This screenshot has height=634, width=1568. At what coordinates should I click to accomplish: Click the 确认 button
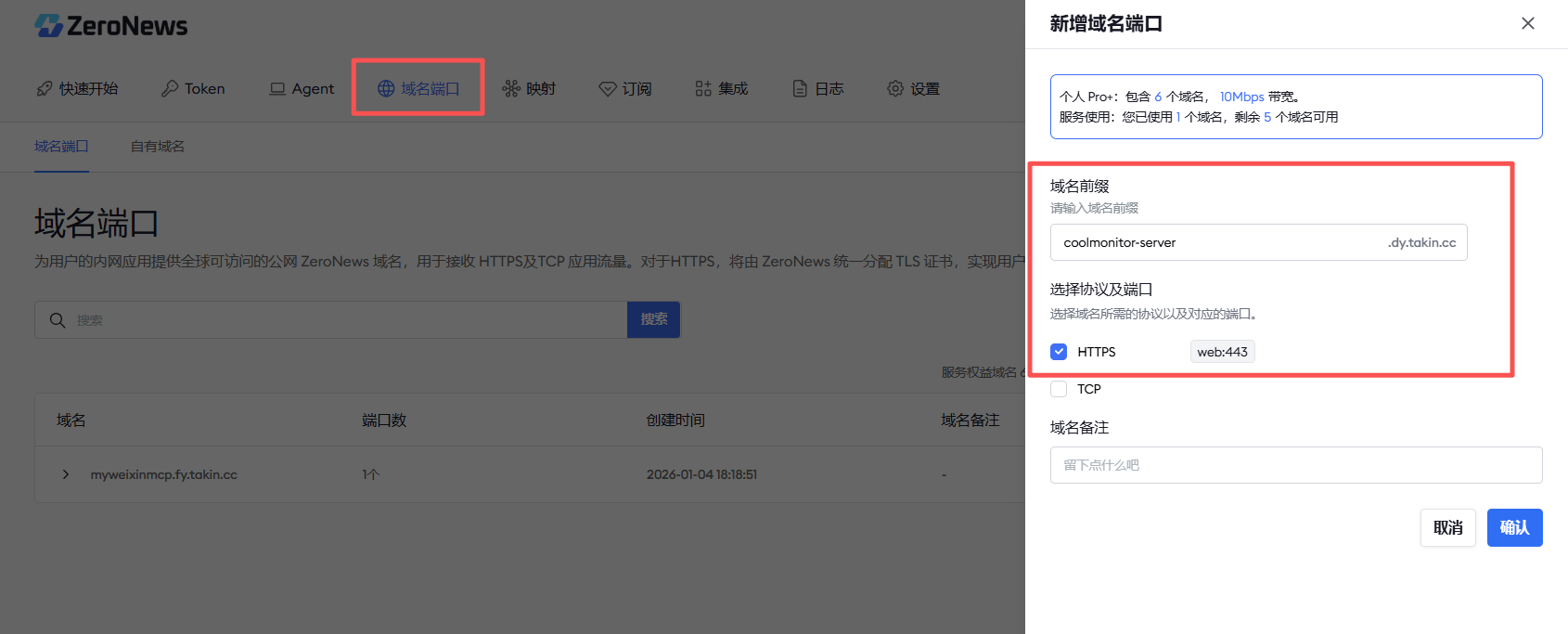(1515, 527)
